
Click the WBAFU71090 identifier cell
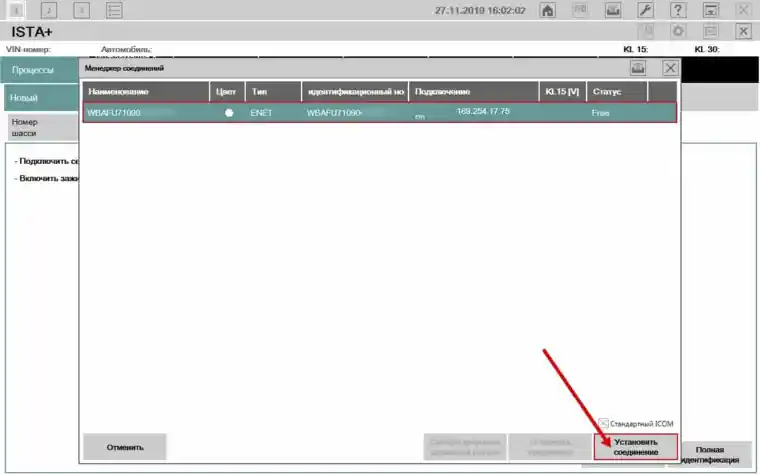pos(334,113)
